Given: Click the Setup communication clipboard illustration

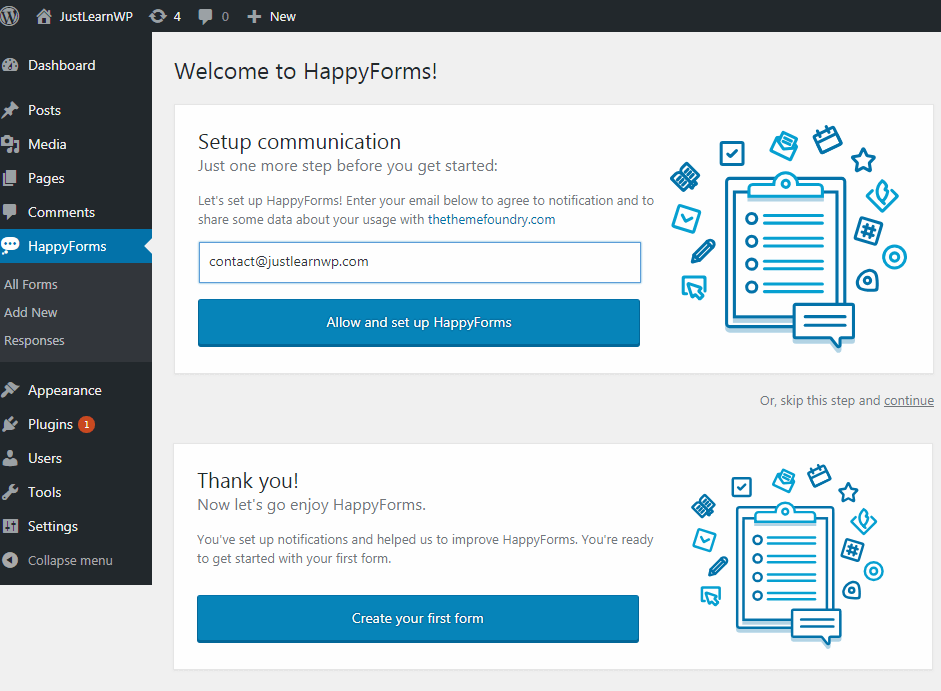Looking at the screenshot, I should pyautogui.click(x=788, y=238).
